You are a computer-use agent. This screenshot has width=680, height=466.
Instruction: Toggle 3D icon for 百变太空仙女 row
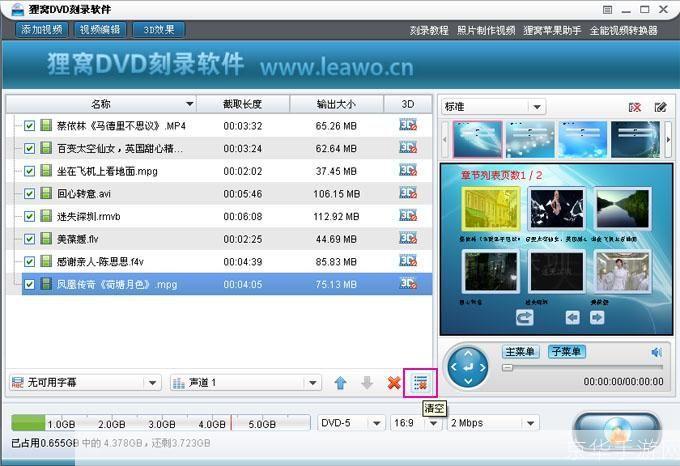[x=408, y=148]
